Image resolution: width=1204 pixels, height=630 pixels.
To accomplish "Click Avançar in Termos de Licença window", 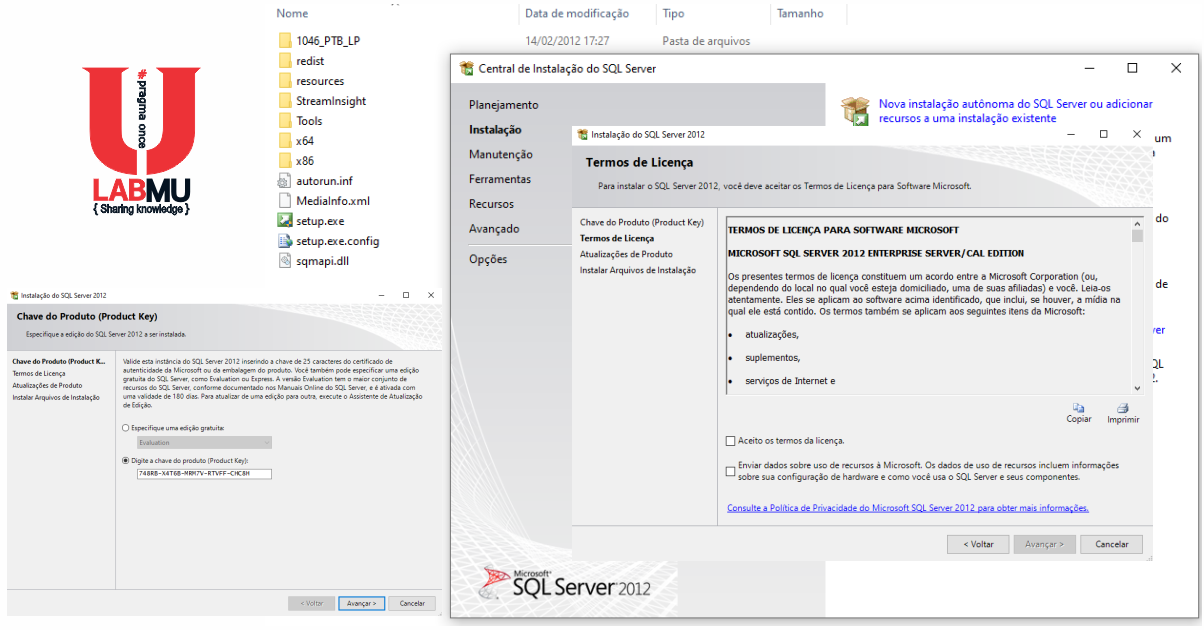I will pos(1044,544).
